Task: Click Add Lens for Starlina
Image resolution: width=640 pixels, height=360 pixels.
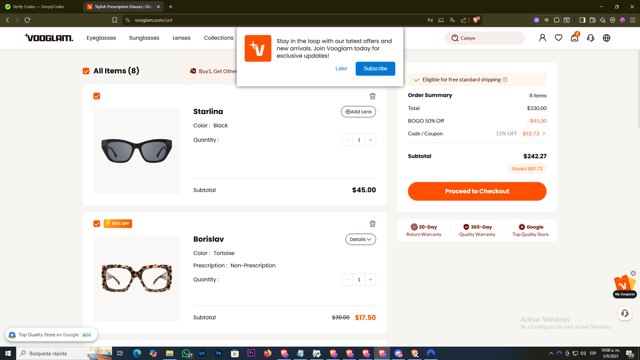Action: (x=358, y=112)
